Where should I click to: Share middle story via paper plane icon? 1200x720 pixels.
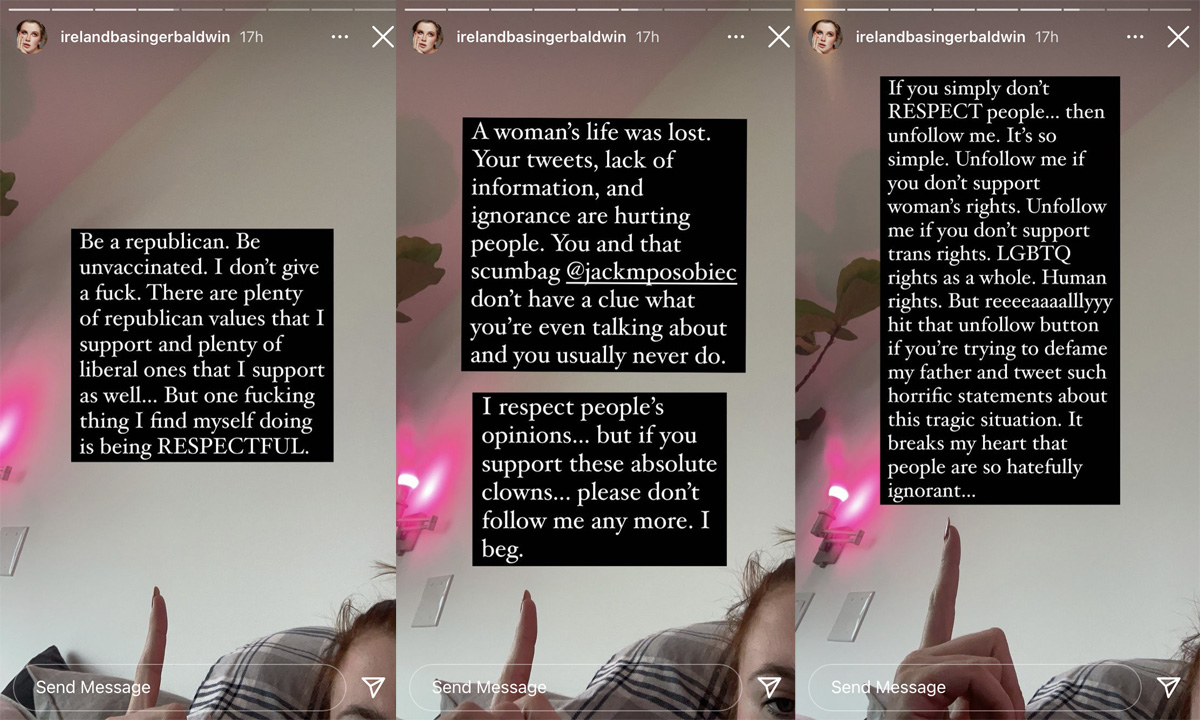pos(769,686)
